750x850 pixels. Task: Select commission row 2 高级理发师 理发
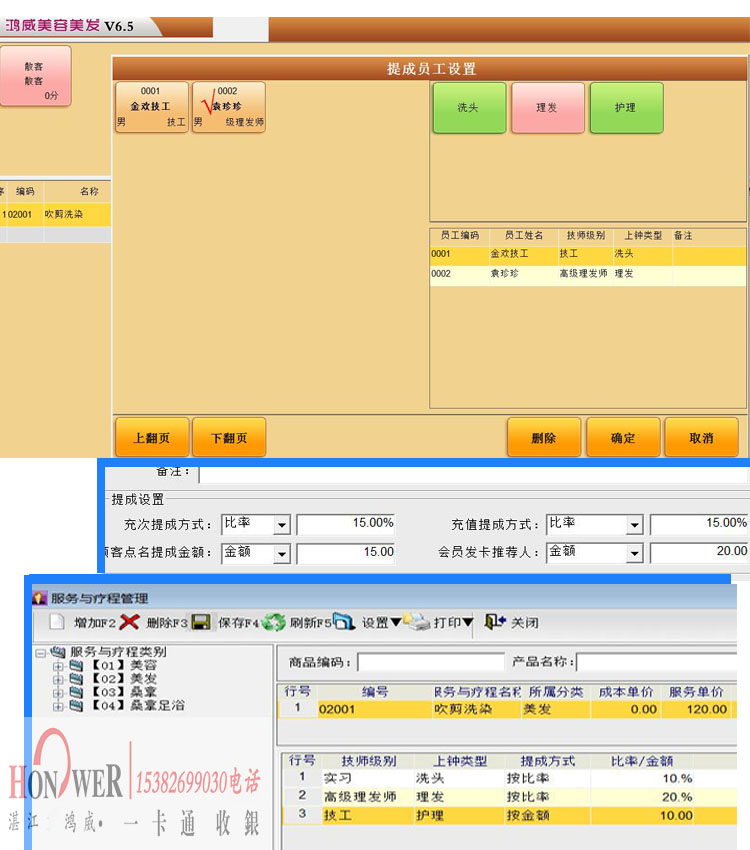click(509, 796)
